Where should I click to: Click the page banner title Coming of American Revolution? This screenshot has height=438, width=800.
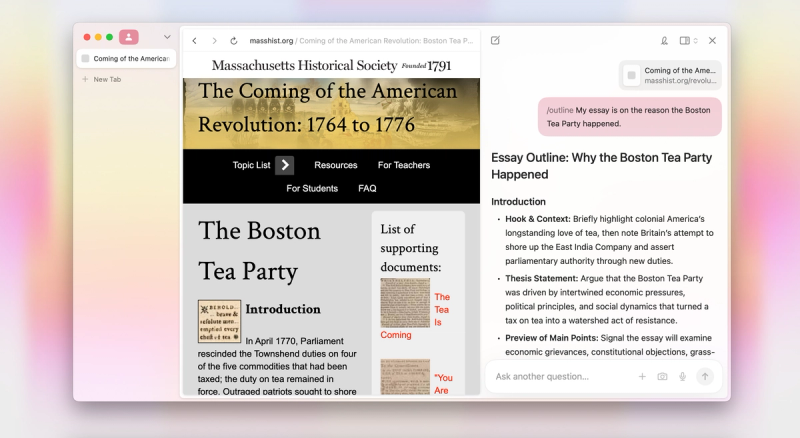pos(327,108)
